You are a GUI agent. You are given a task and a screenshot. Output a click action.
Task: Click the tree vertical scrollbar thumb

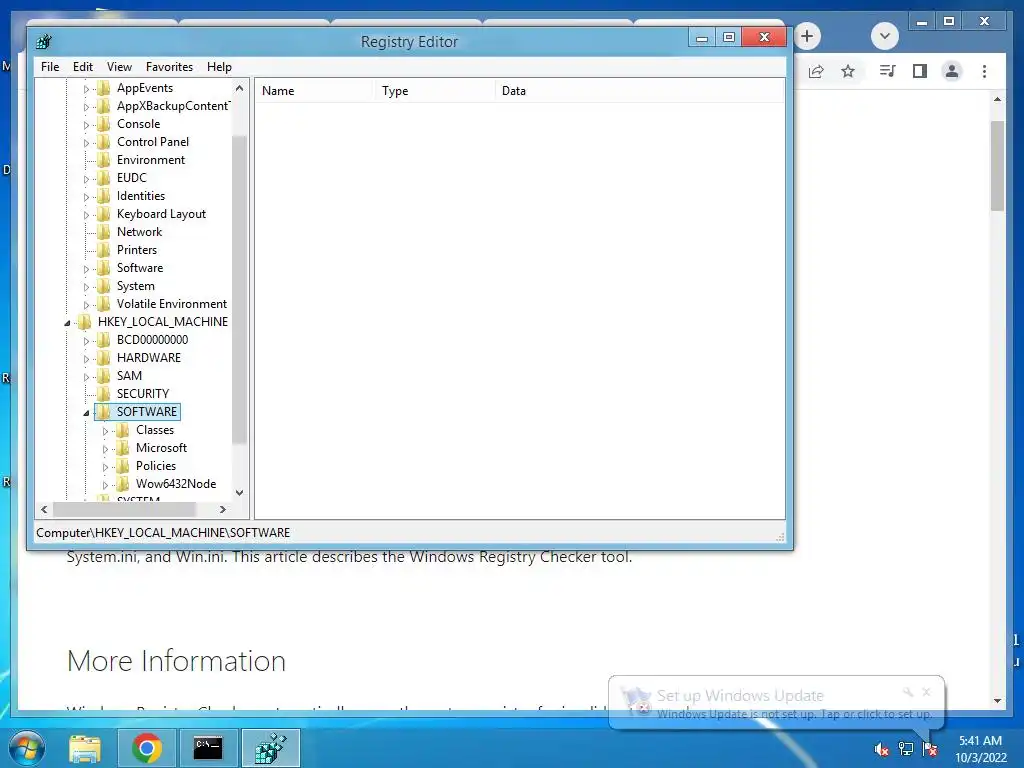(240, 289)
